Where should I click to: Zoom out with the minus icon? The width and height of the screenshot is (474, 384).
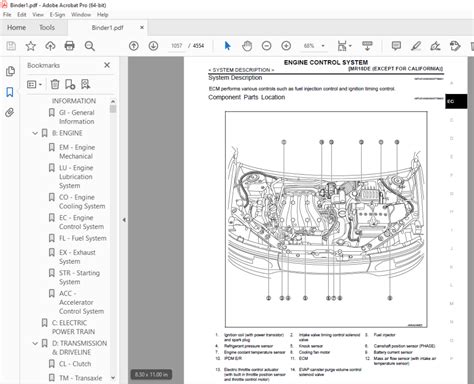coord(266,46)
